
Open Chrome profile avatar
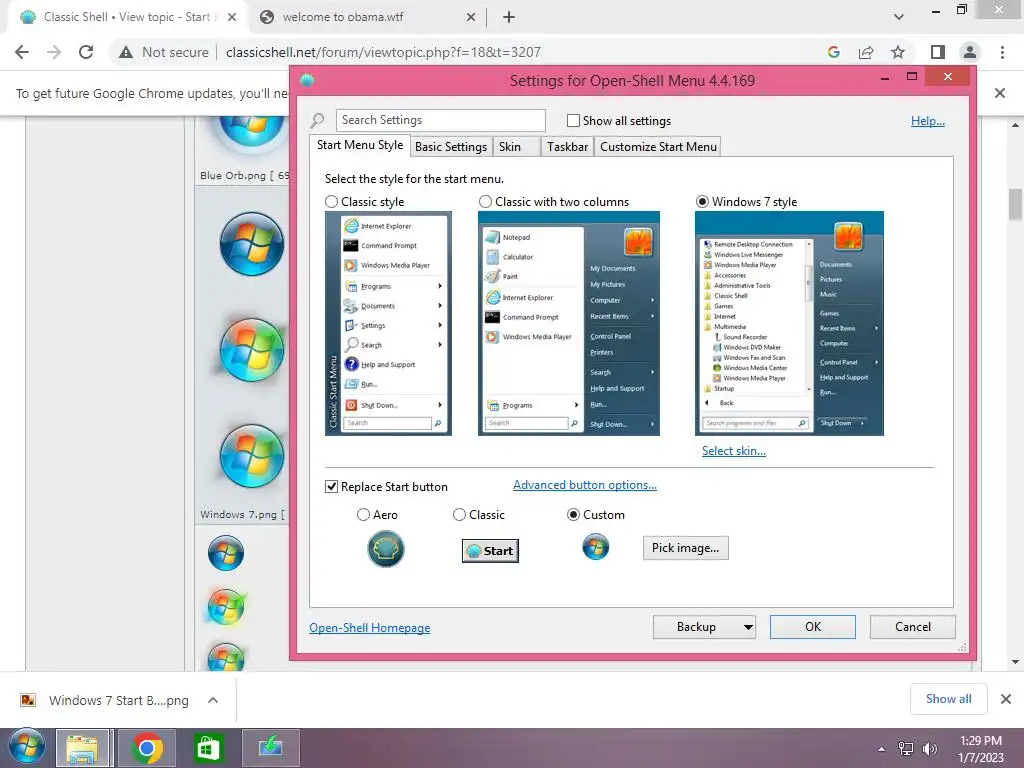tap(970, 52)
